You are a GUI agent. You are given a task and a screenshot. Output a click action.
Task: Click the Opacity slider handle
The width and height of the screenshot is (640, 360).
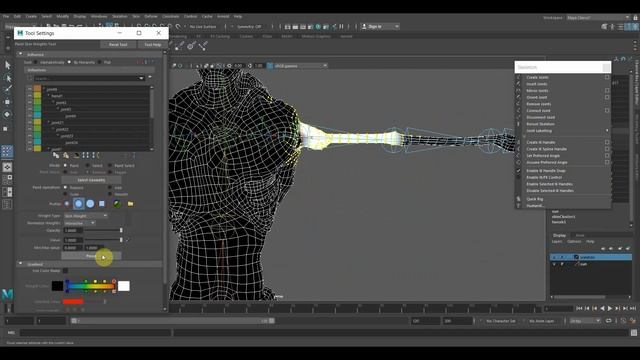[x=121, y=231]
